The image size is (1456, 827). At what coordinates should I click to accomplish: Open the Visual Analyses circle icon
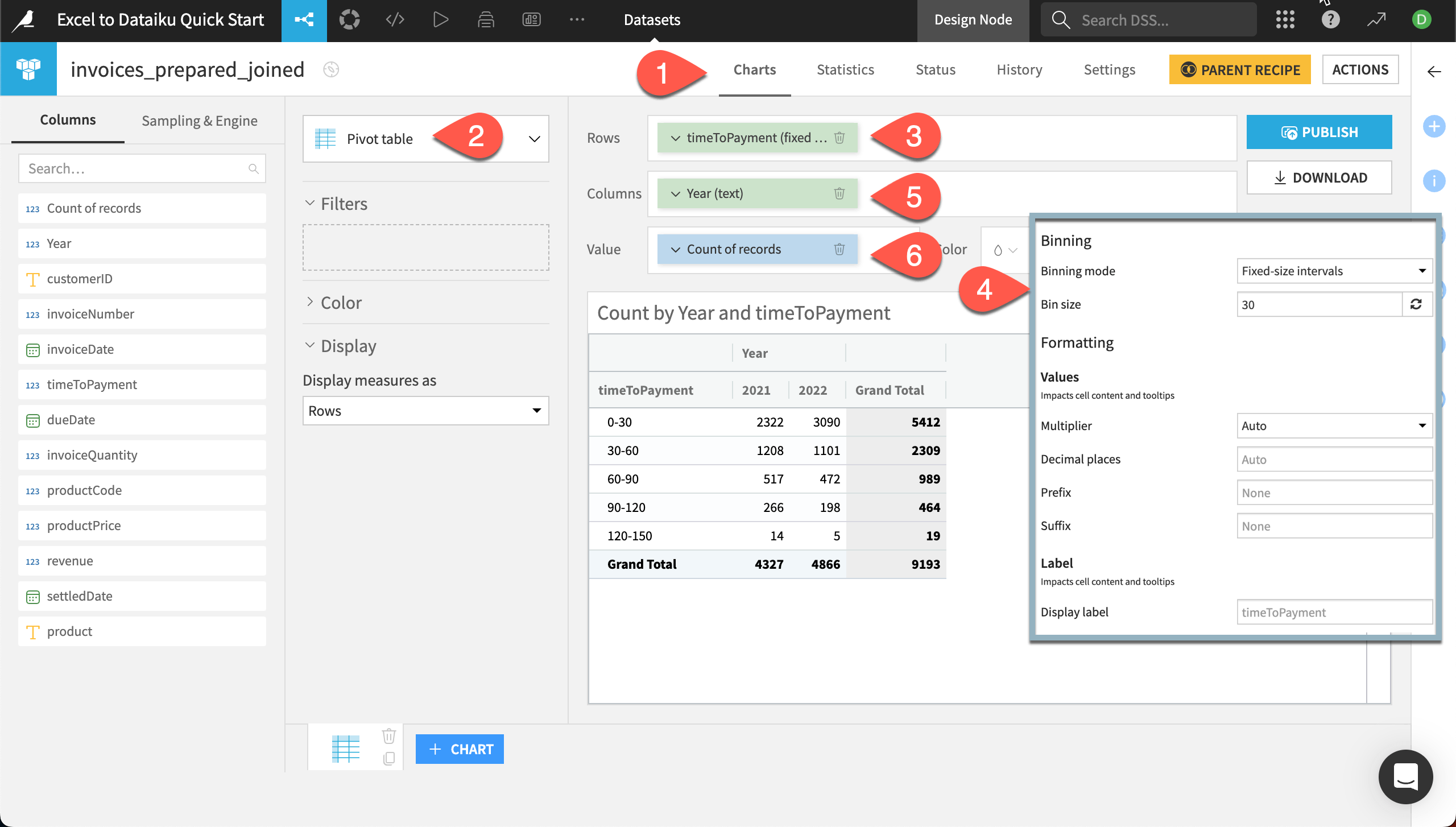[349, 20]
